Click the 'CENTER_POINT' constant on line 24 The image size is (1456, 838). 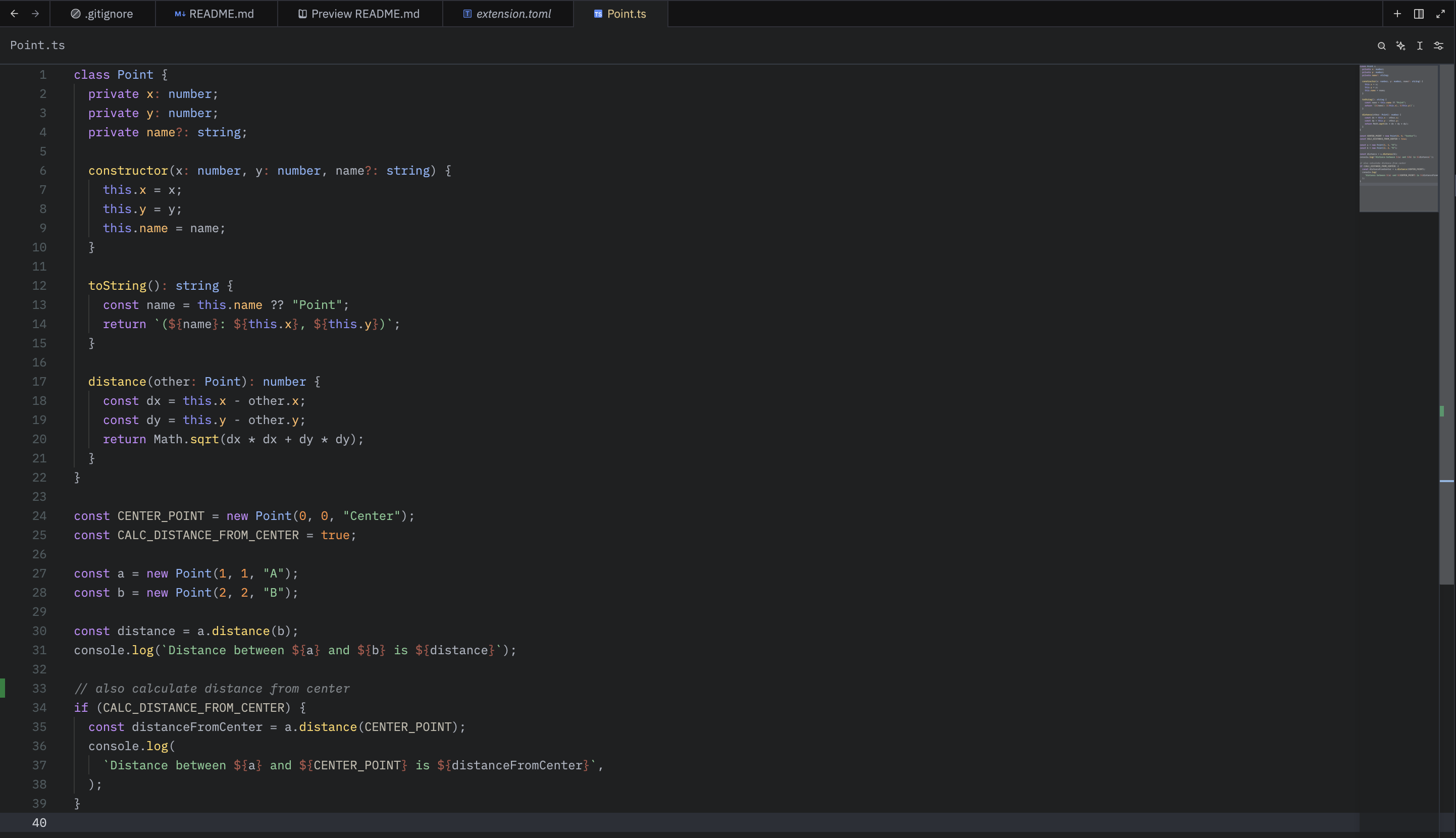[x=161, y=516]
